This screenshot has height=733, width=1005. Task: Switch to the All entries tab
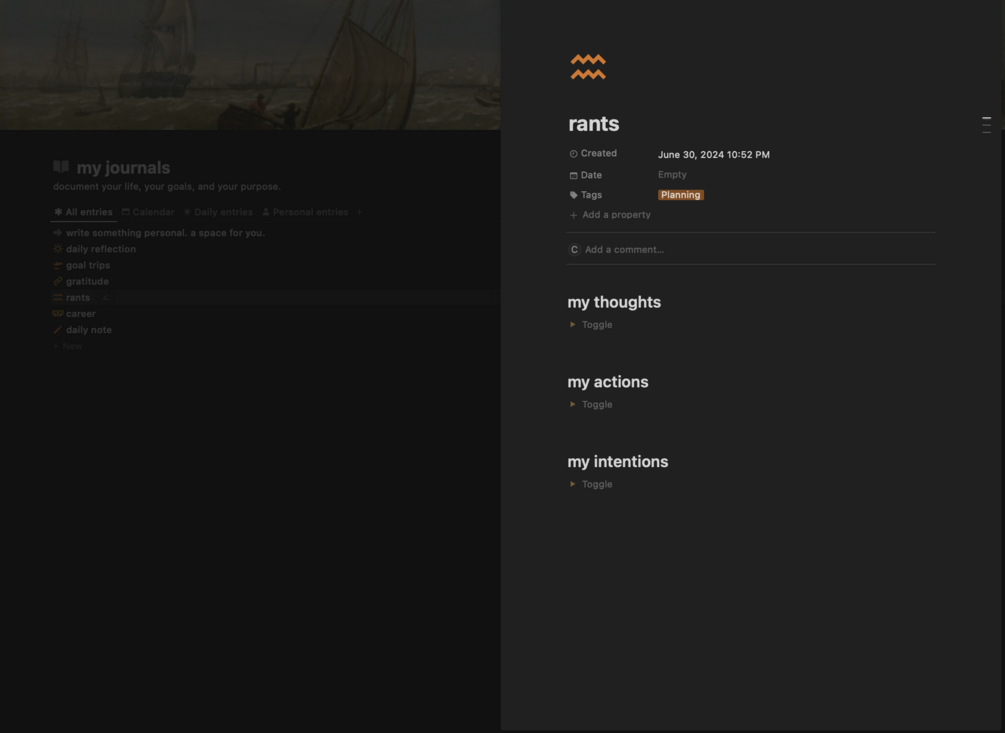(x=83, y=212)
